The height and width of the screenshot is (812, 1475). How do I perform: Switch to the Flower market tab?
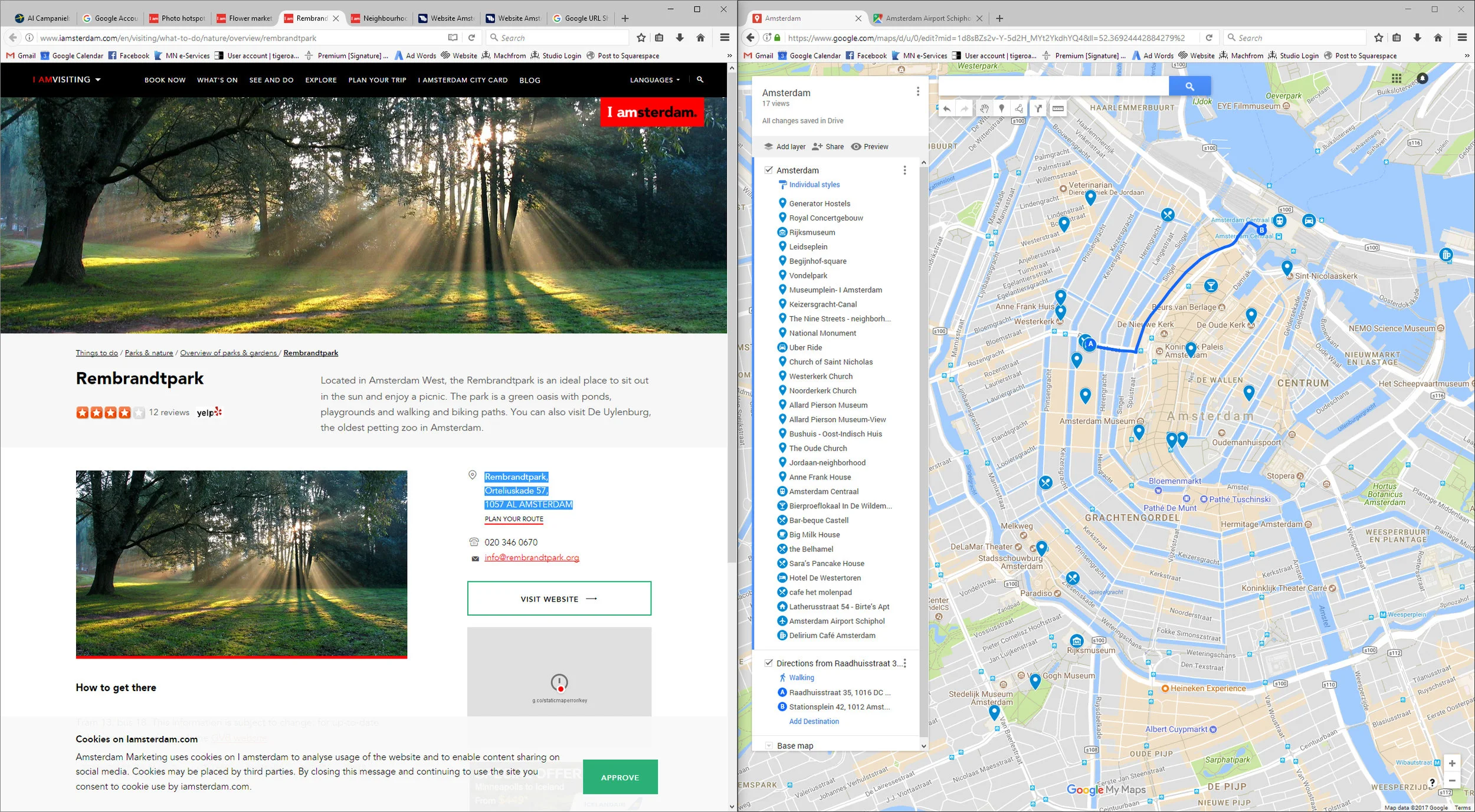pos(244,18)
